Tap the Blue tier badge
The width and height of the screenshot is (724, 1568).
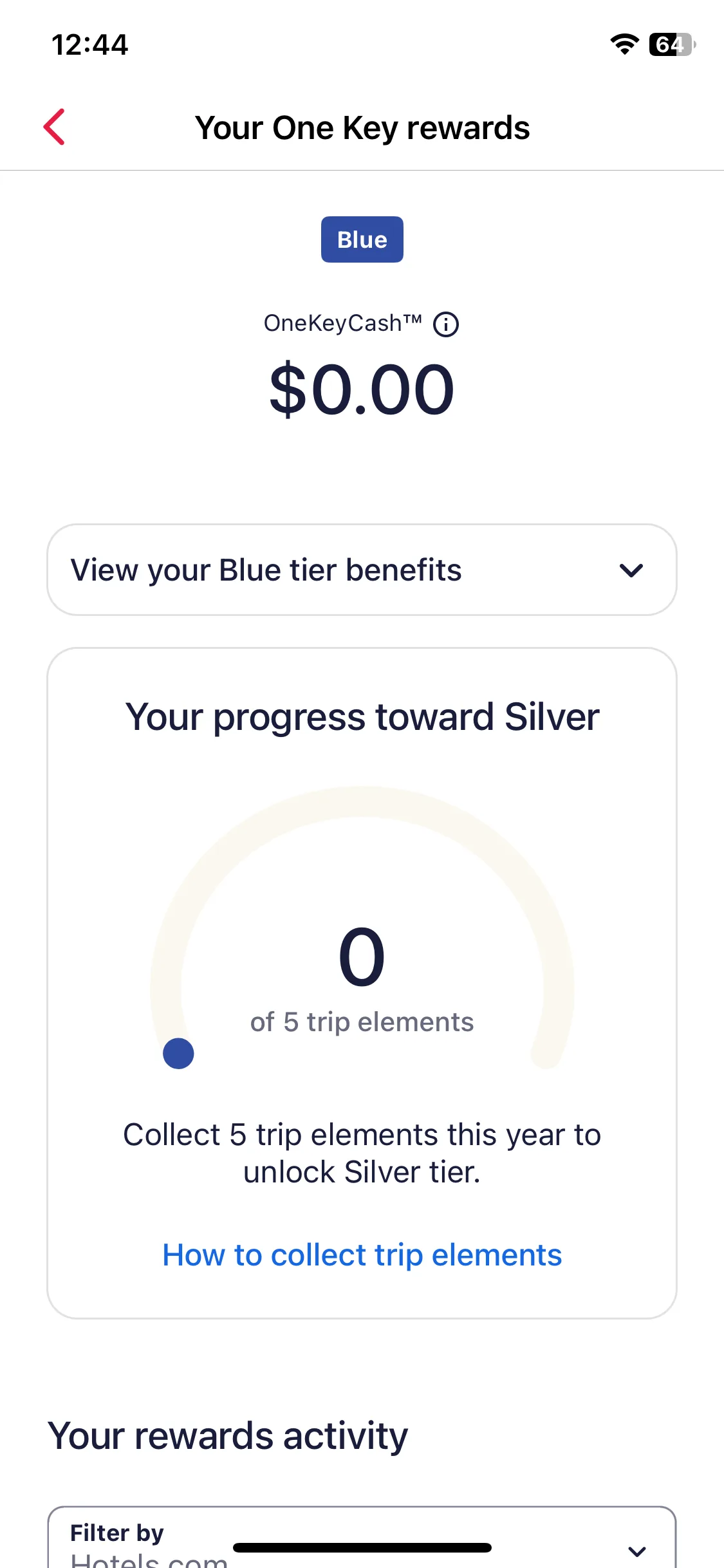(x=362, y=239)
